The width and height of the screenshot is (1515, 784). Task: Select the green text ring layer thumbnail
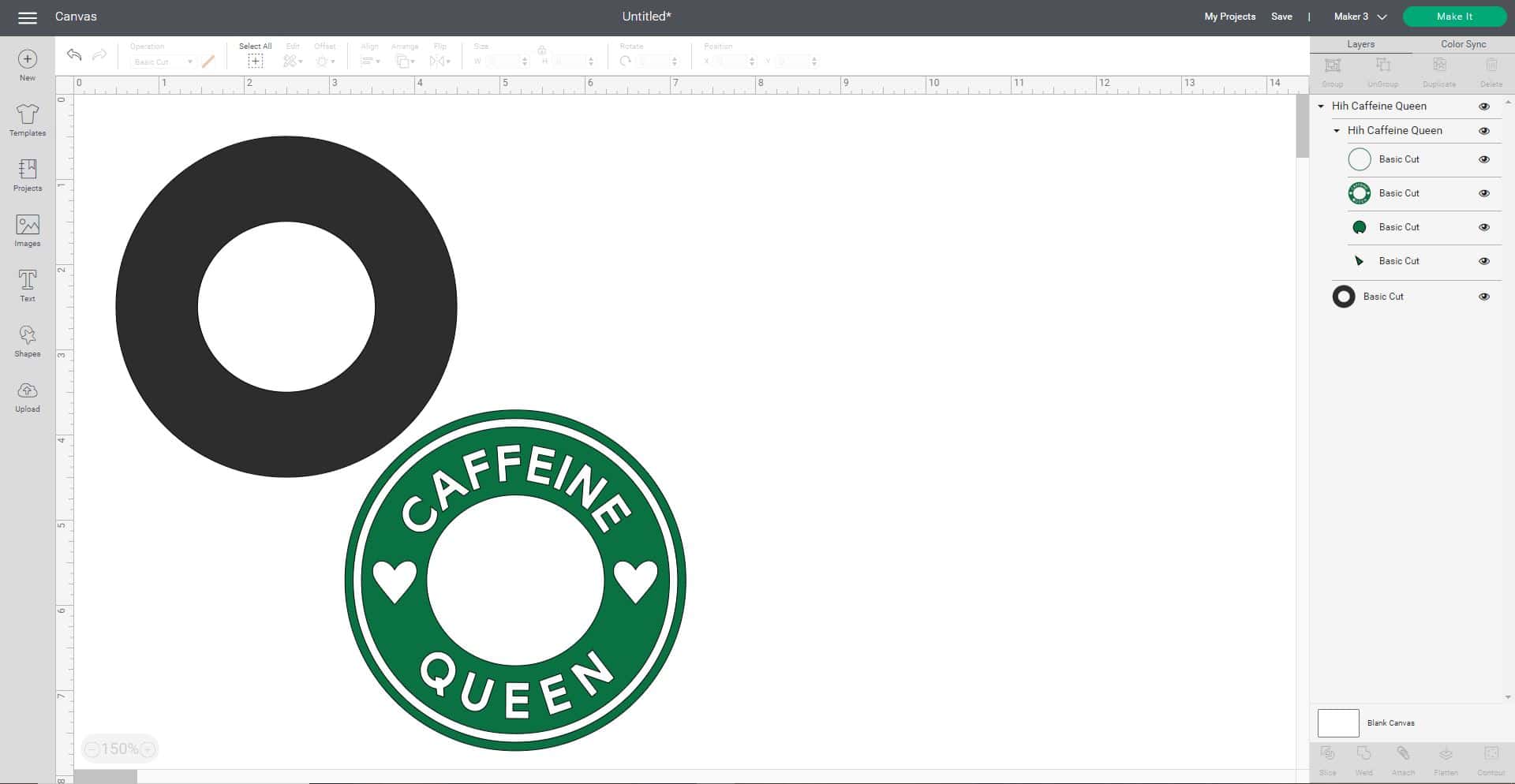pyautogui.click(x=1360, y=193)
